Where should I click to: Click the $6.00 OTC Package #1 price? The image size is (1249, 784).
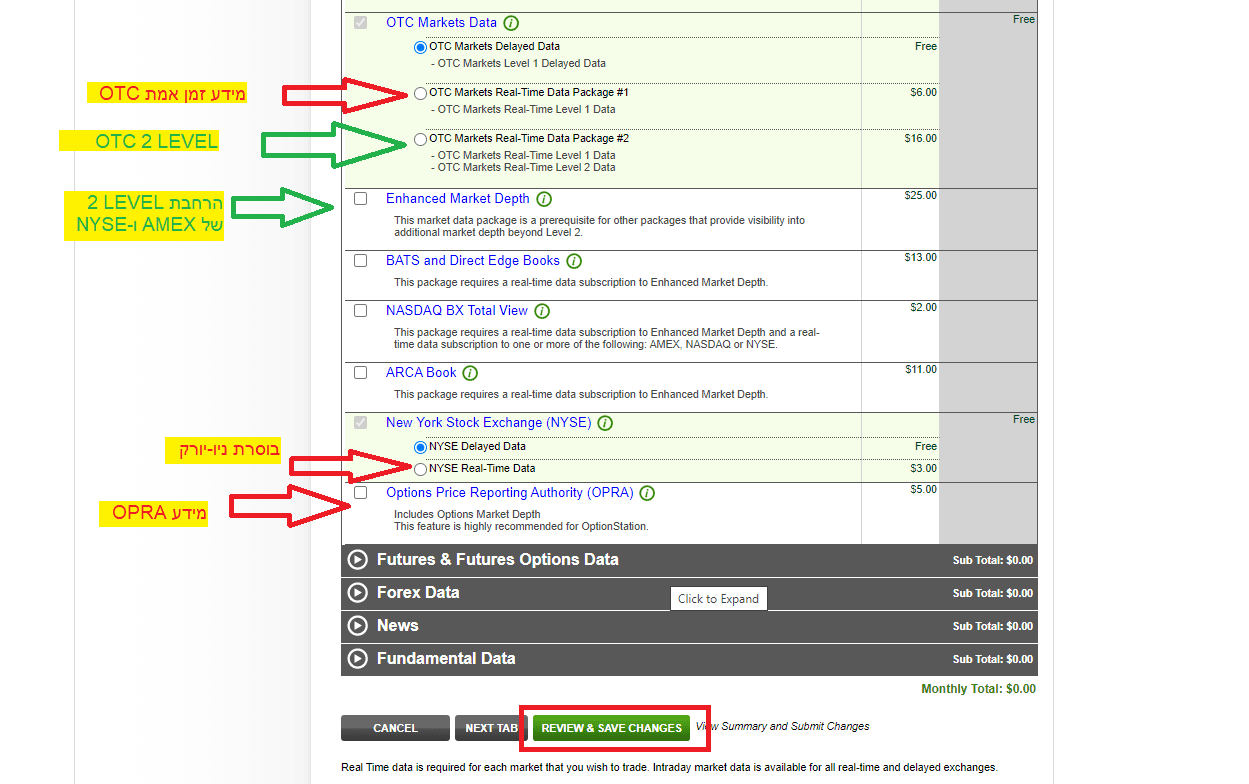pyautogui.click(x=924, y=93)
